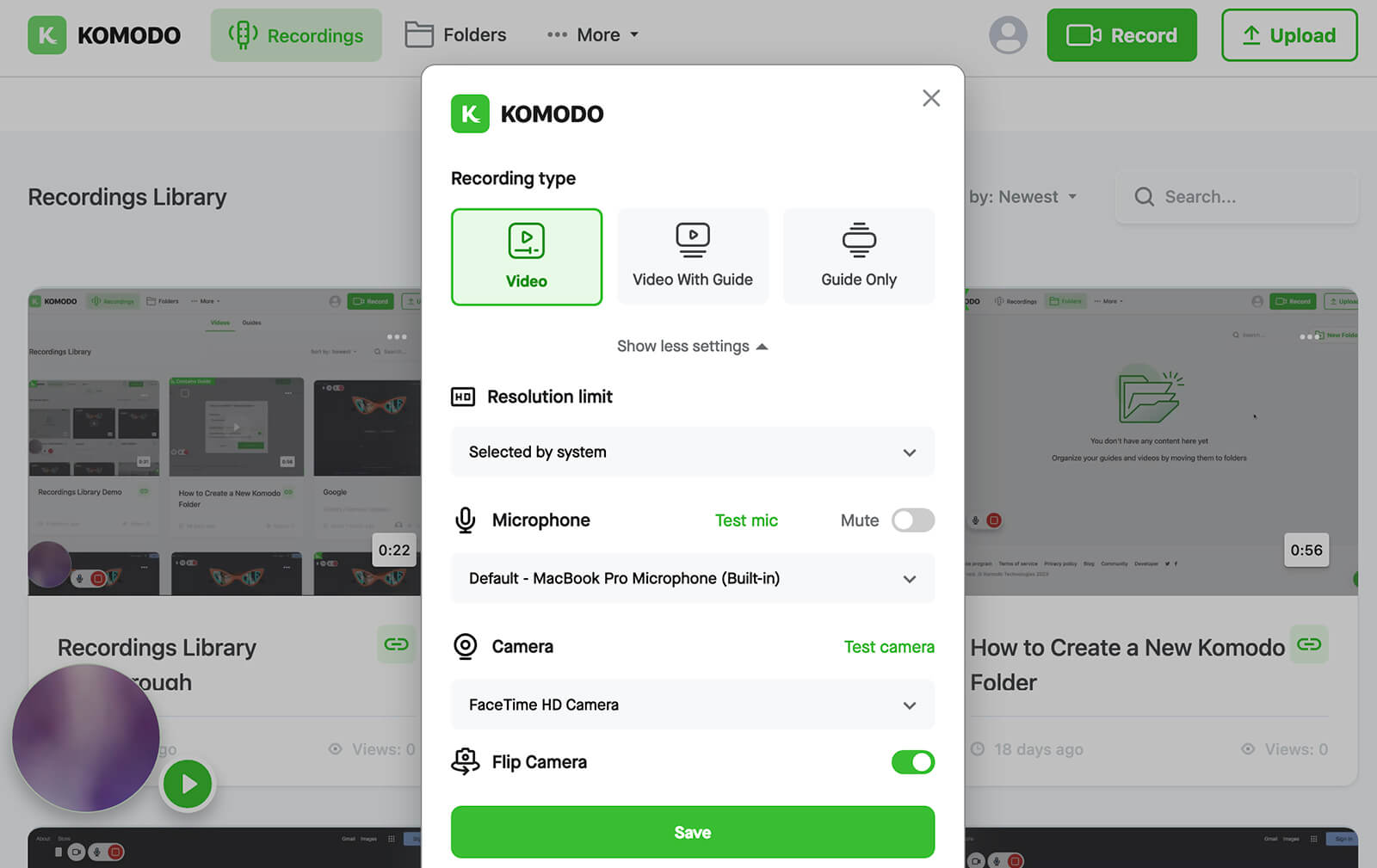Click the Guide Only icon
Viewport: 1377px width, 868px height.
pyautogui.click(x=859, y=240)
